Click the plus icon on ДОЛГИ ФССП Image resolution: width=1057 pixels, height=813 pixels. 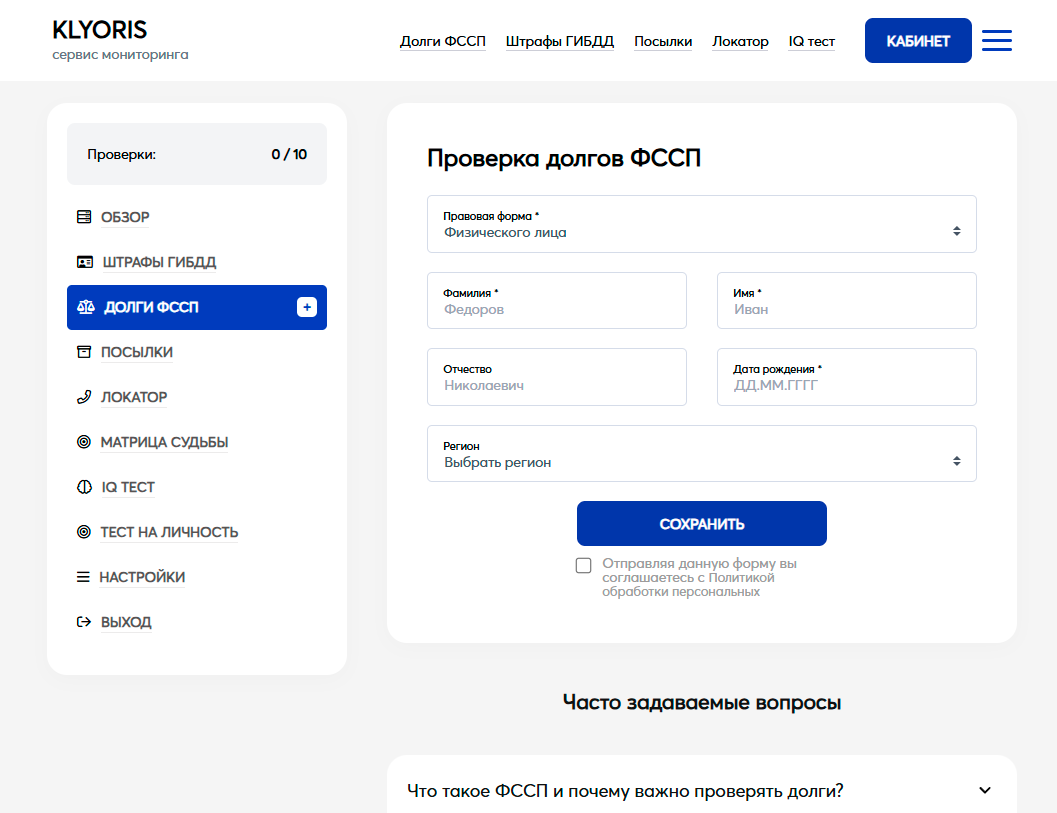coord(307,307)
